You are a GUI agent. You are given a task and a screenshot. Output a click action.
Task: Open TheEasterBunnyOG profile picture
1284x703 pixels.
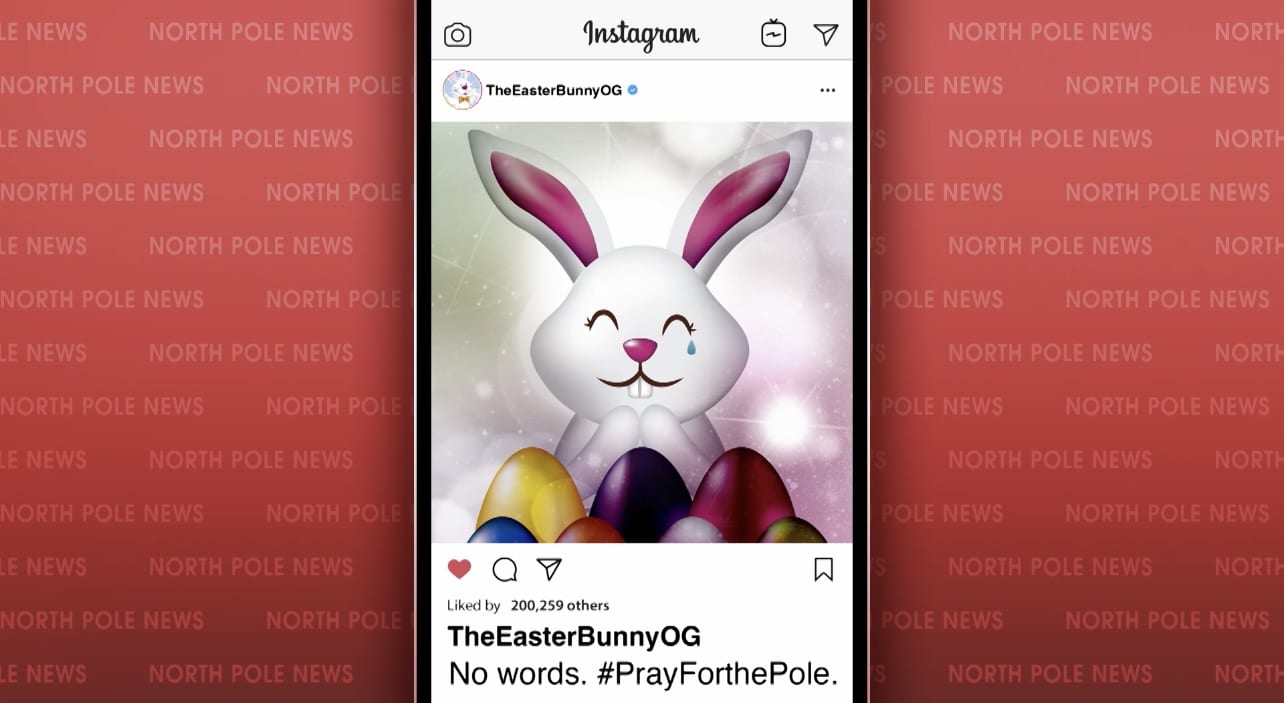(462, 90)
